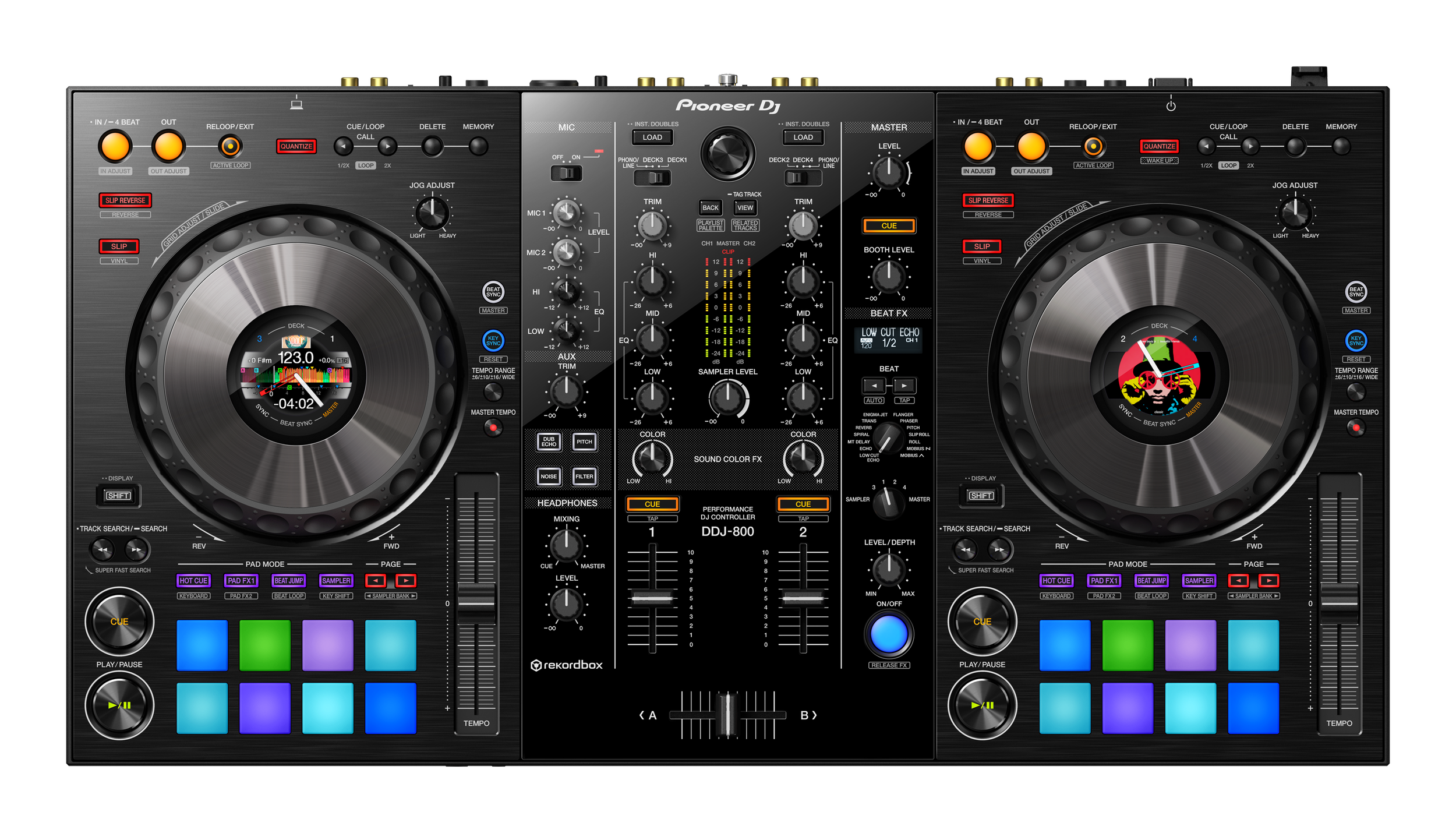
Task: Select left deck PAD FX1 pad mode
Action: 241,581
